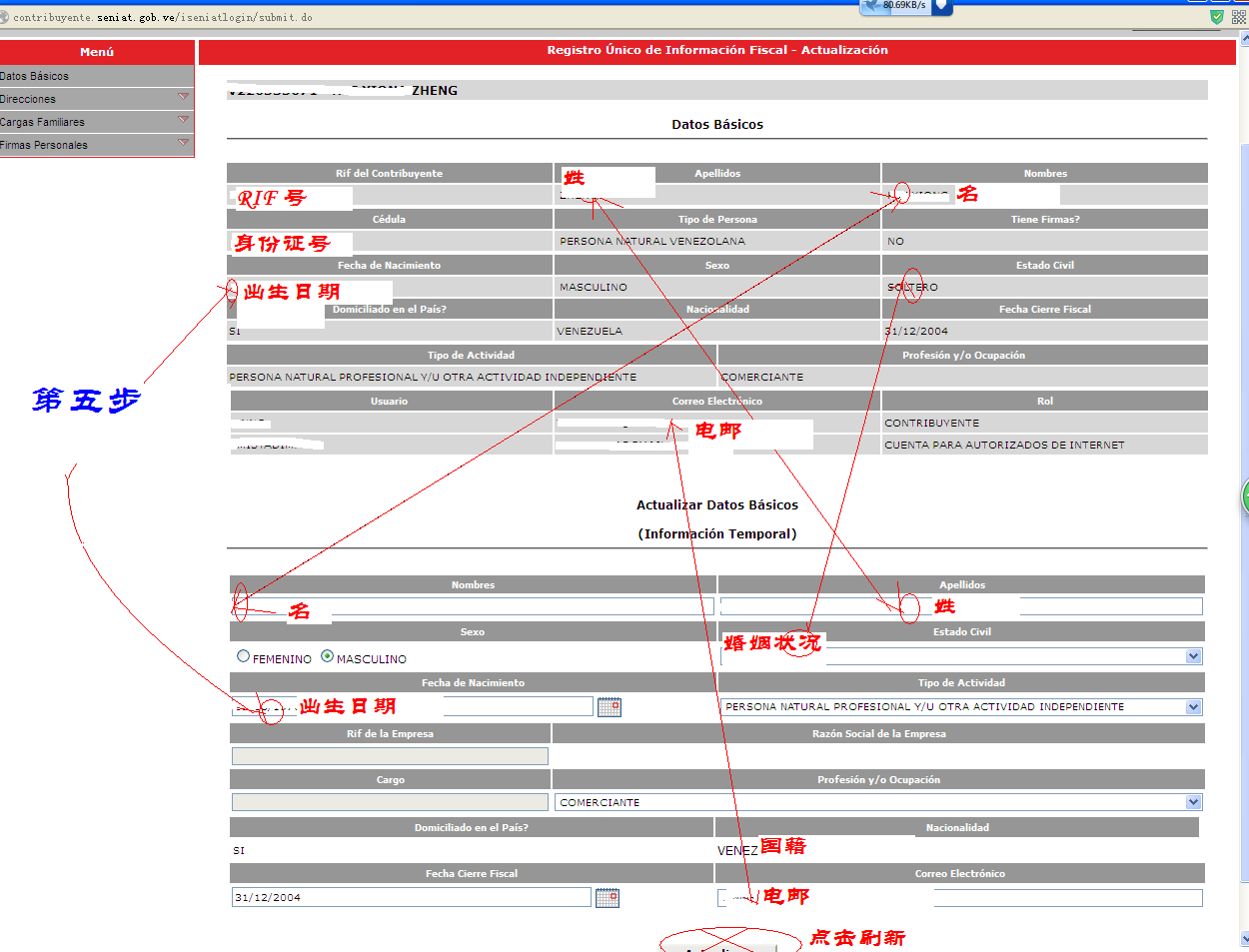1249x952 pixels.
Task: Open the Fecha de Nacimiento calendar picker
Action: pyautogui.click(x=610, y=707)
